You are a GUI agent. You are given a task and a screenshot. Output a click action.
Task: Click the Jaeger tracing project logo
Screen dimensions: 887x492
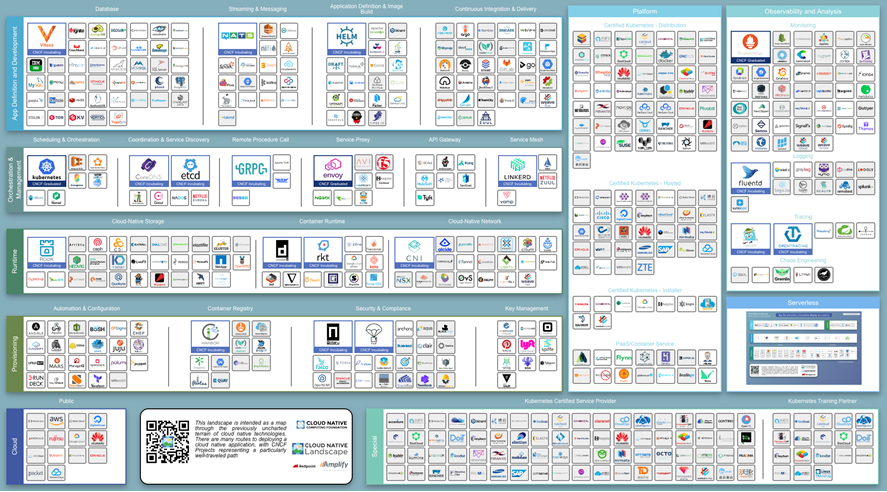[750, 239]
